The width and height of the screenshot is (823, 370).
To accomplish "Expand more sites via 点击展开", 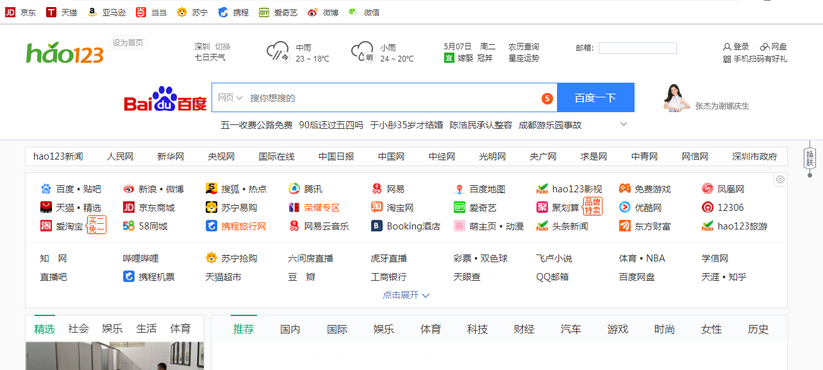I will pyautogui.click(x=406, y=295).
